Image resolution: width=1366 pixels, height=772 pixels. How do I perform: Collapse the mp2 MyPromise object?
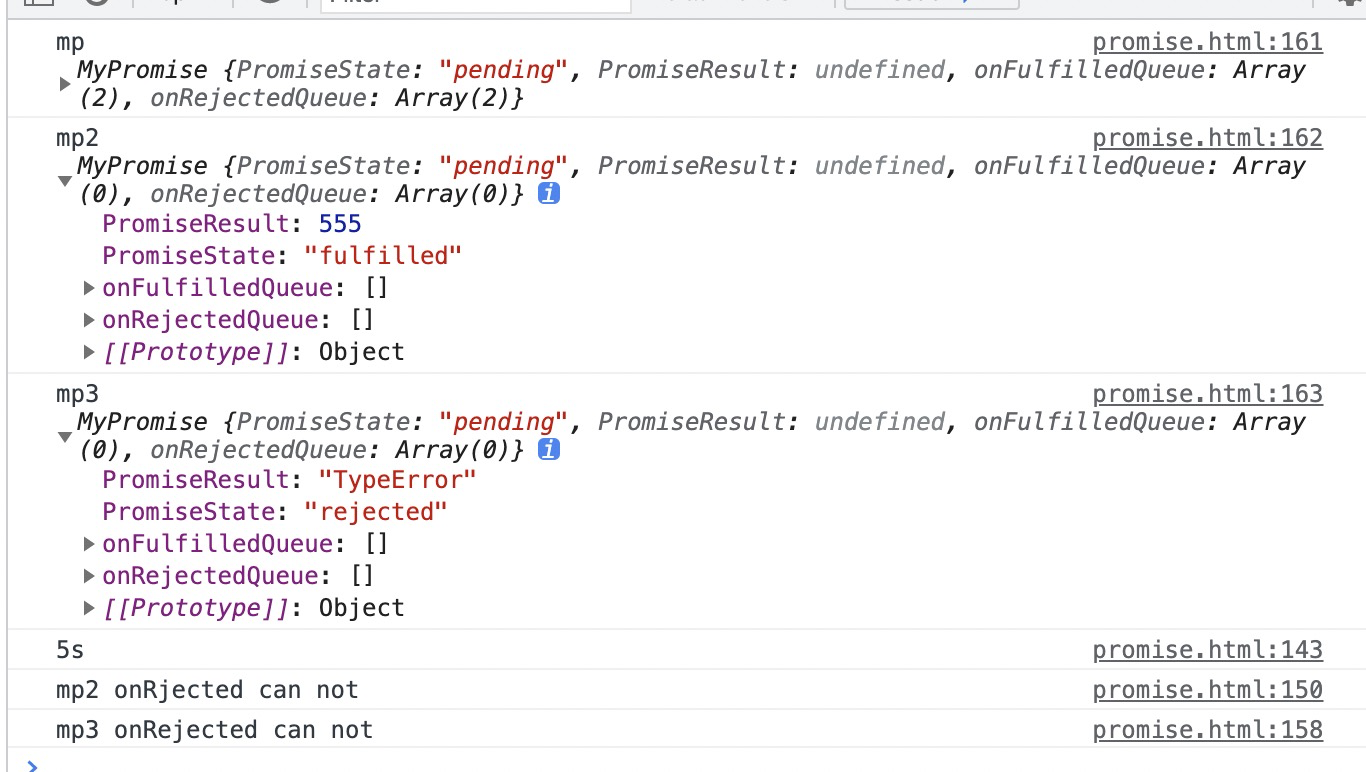click(x=65, y=180)
